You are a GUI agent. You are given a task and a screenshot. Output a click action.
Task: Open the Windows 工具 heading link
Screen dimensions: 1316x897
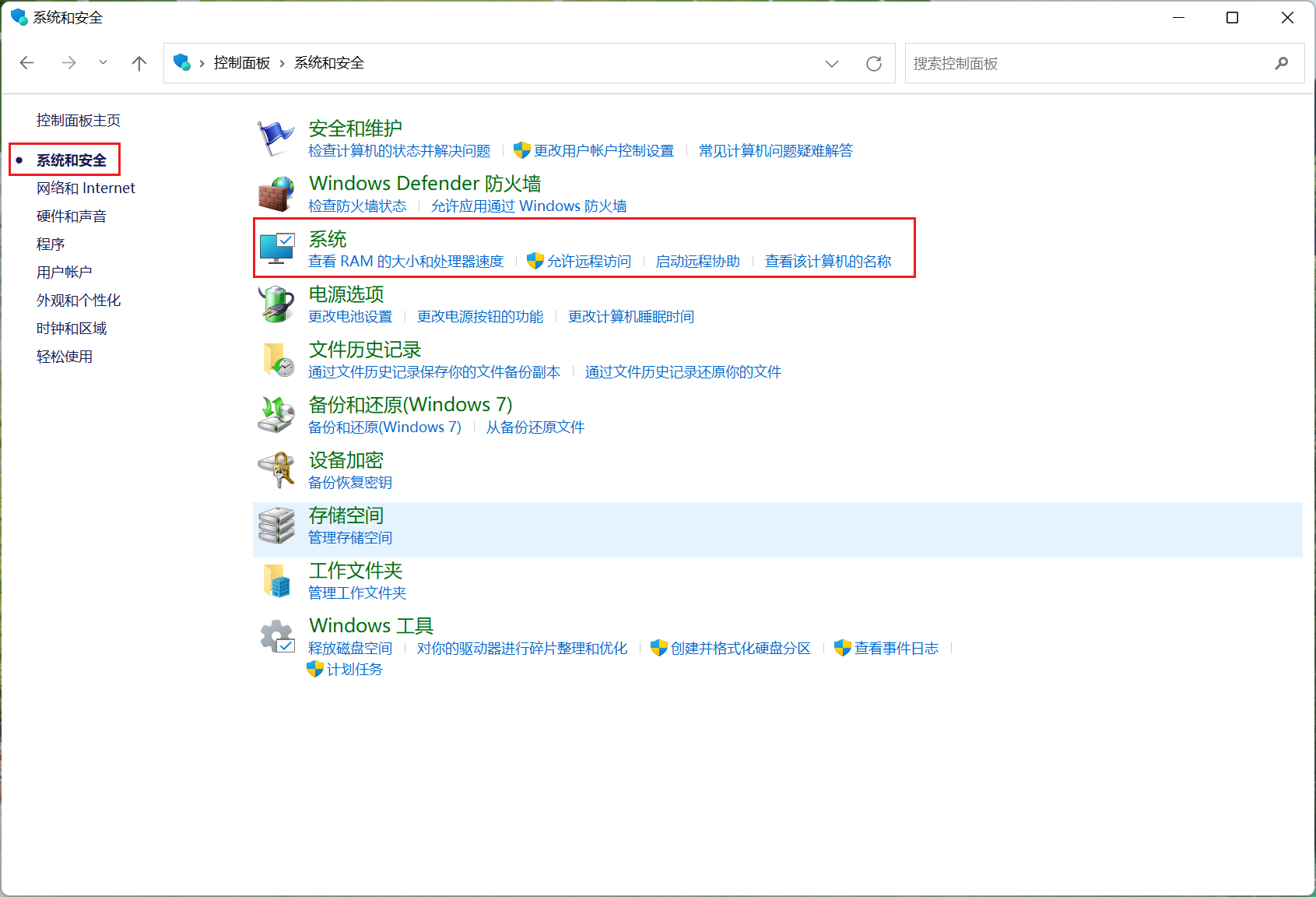click(371, 626)
